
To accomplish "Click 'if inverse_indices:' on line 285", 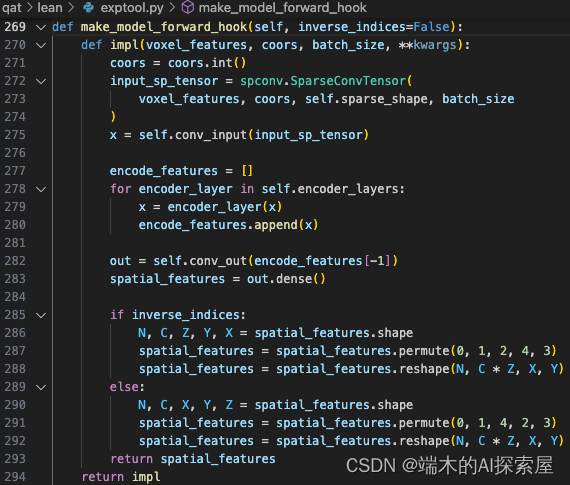I will [178, 315].
